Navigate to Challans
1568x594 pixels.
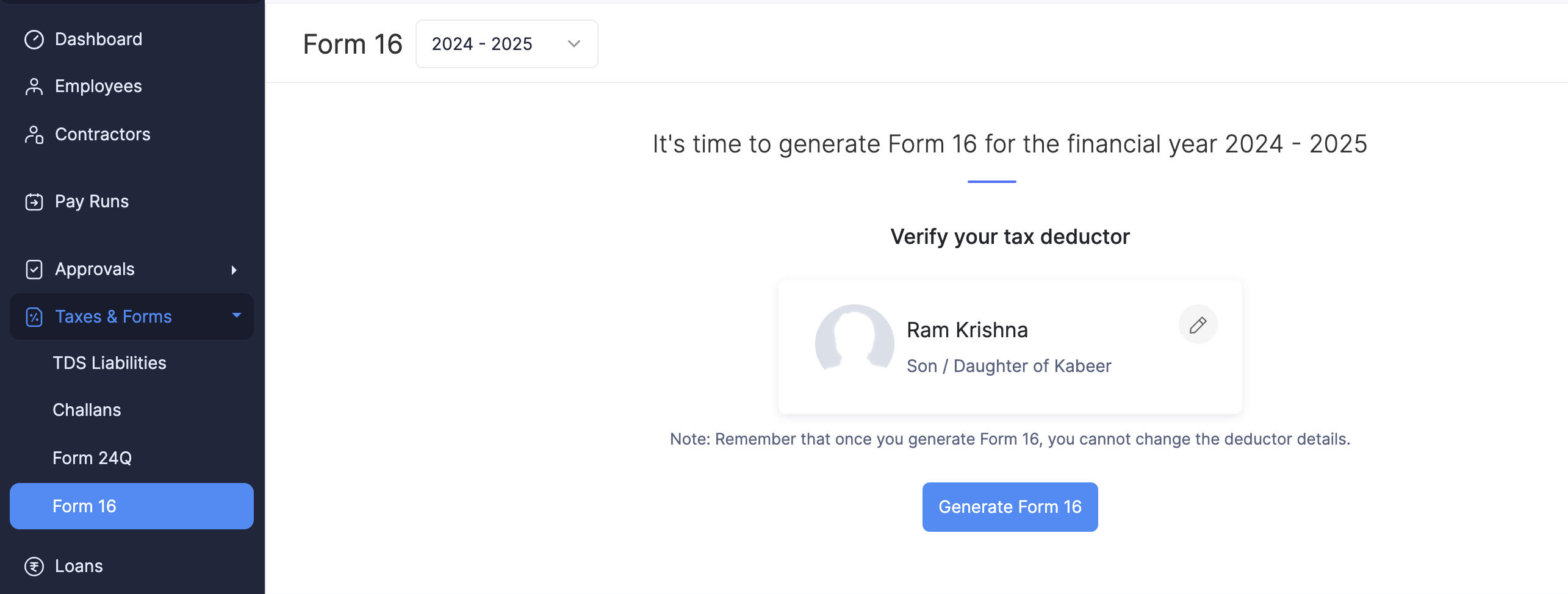(x=87, y=410)
